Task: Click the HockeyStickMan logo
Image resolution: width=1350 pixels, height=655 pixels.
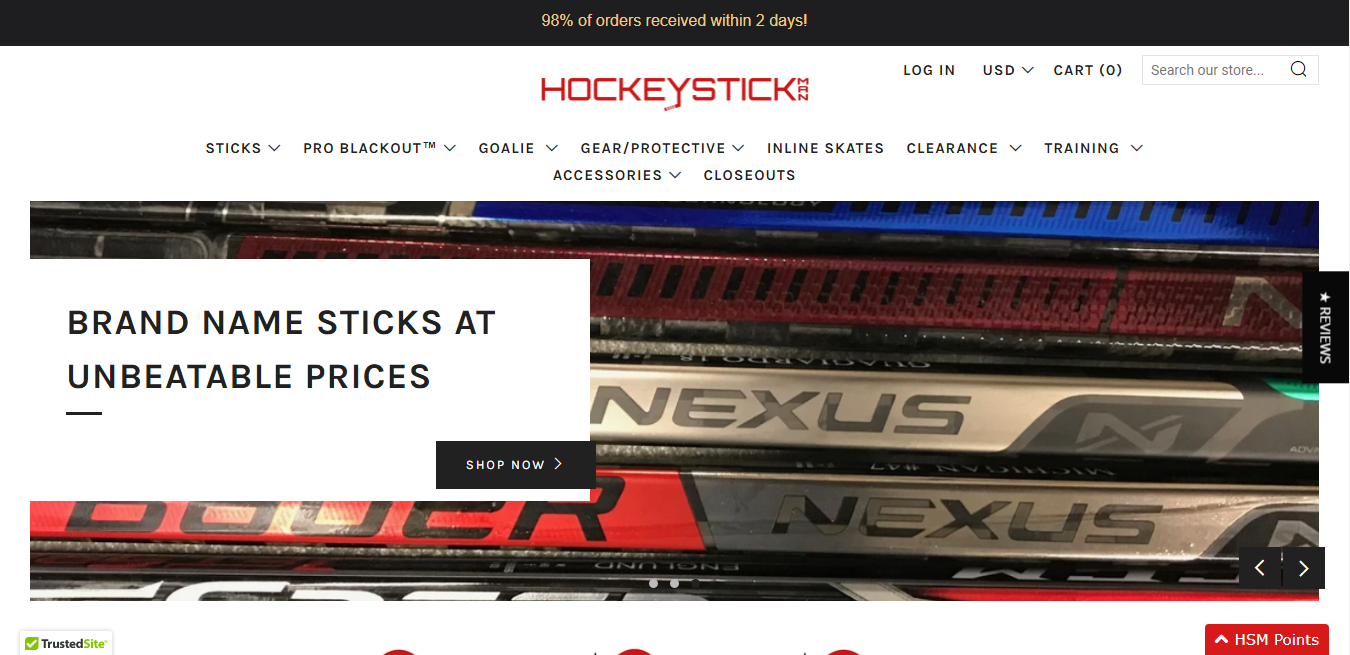Action: click(x=675, y=91)
